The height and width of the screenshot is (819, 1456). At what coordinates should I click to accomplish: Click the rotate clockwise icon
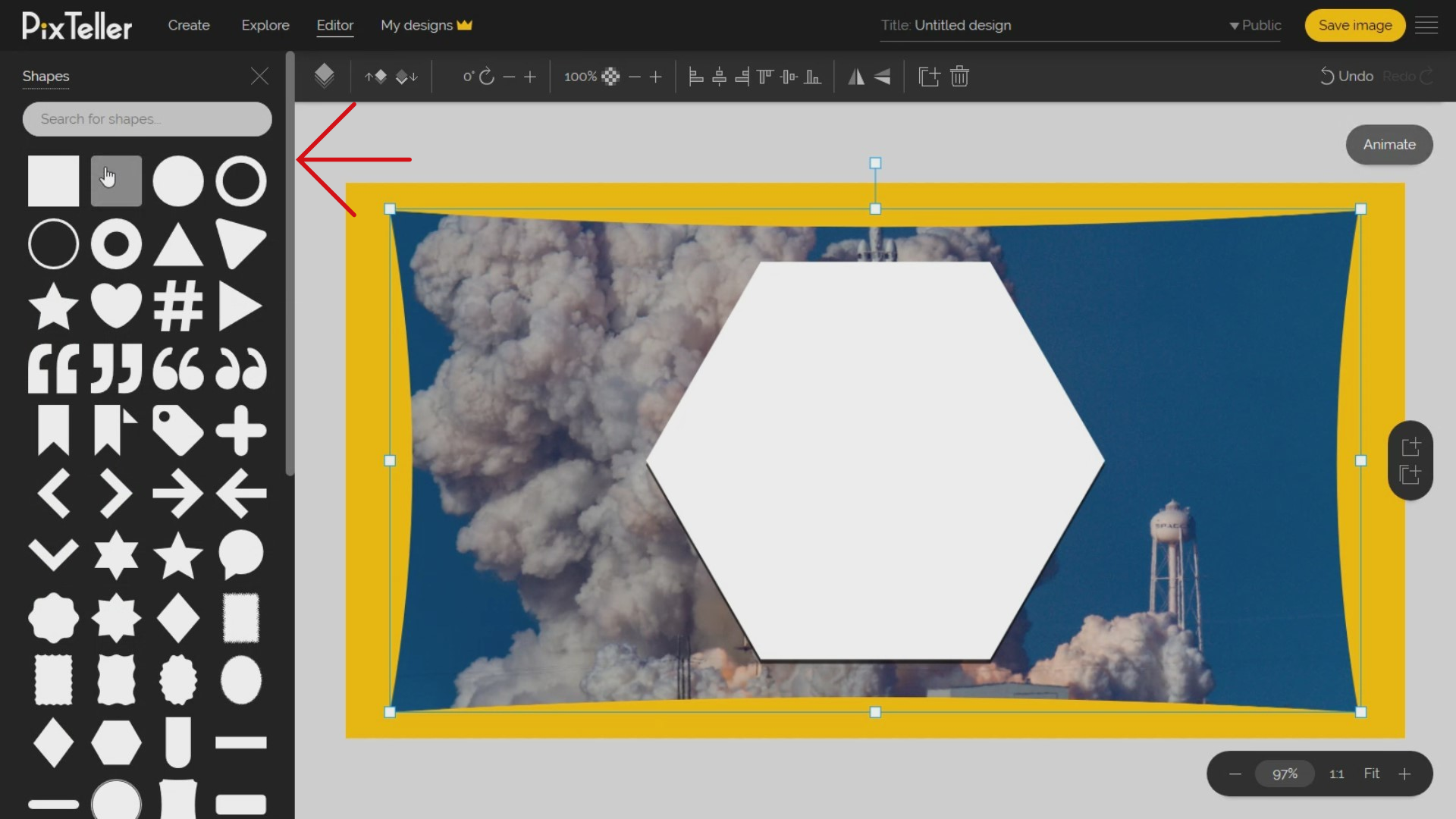coord(487,77)
